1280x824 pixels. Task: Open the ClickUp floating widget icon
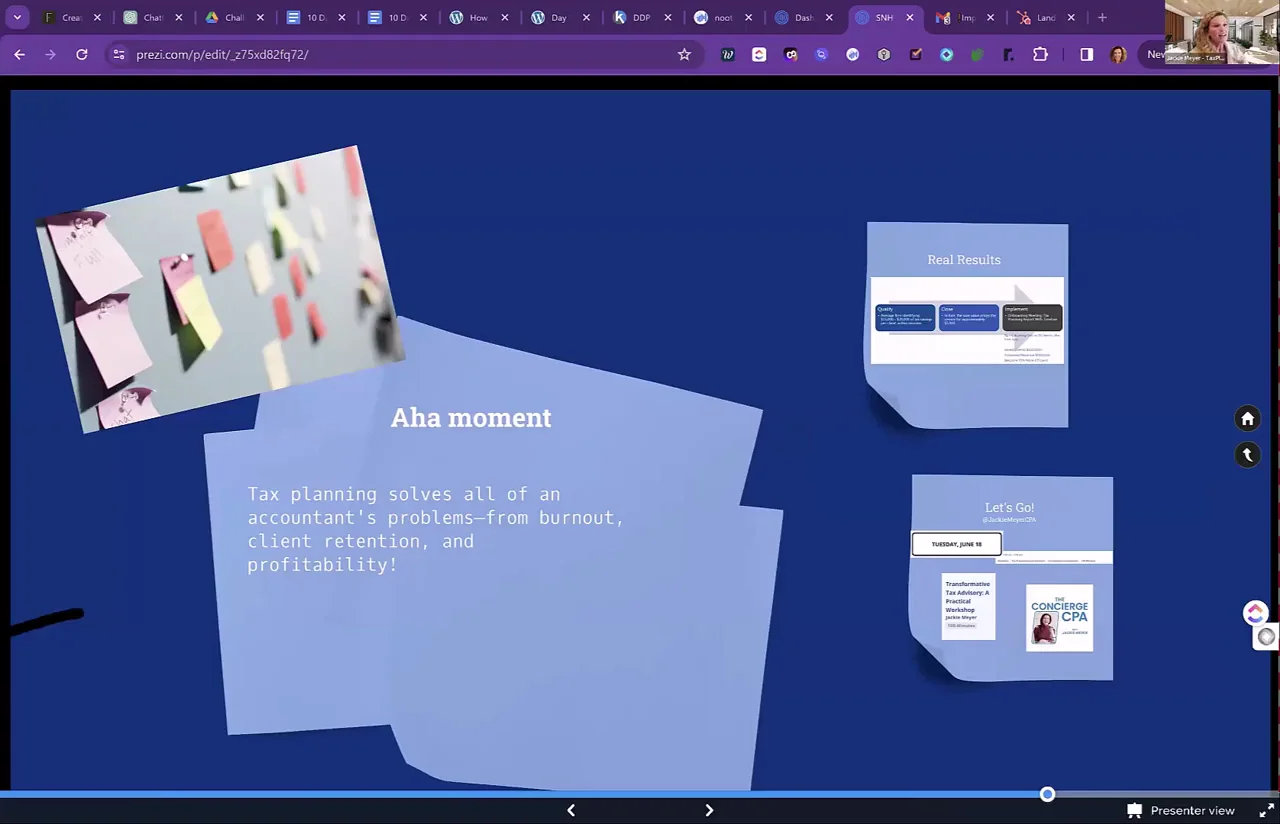(x=1256, y=613)
